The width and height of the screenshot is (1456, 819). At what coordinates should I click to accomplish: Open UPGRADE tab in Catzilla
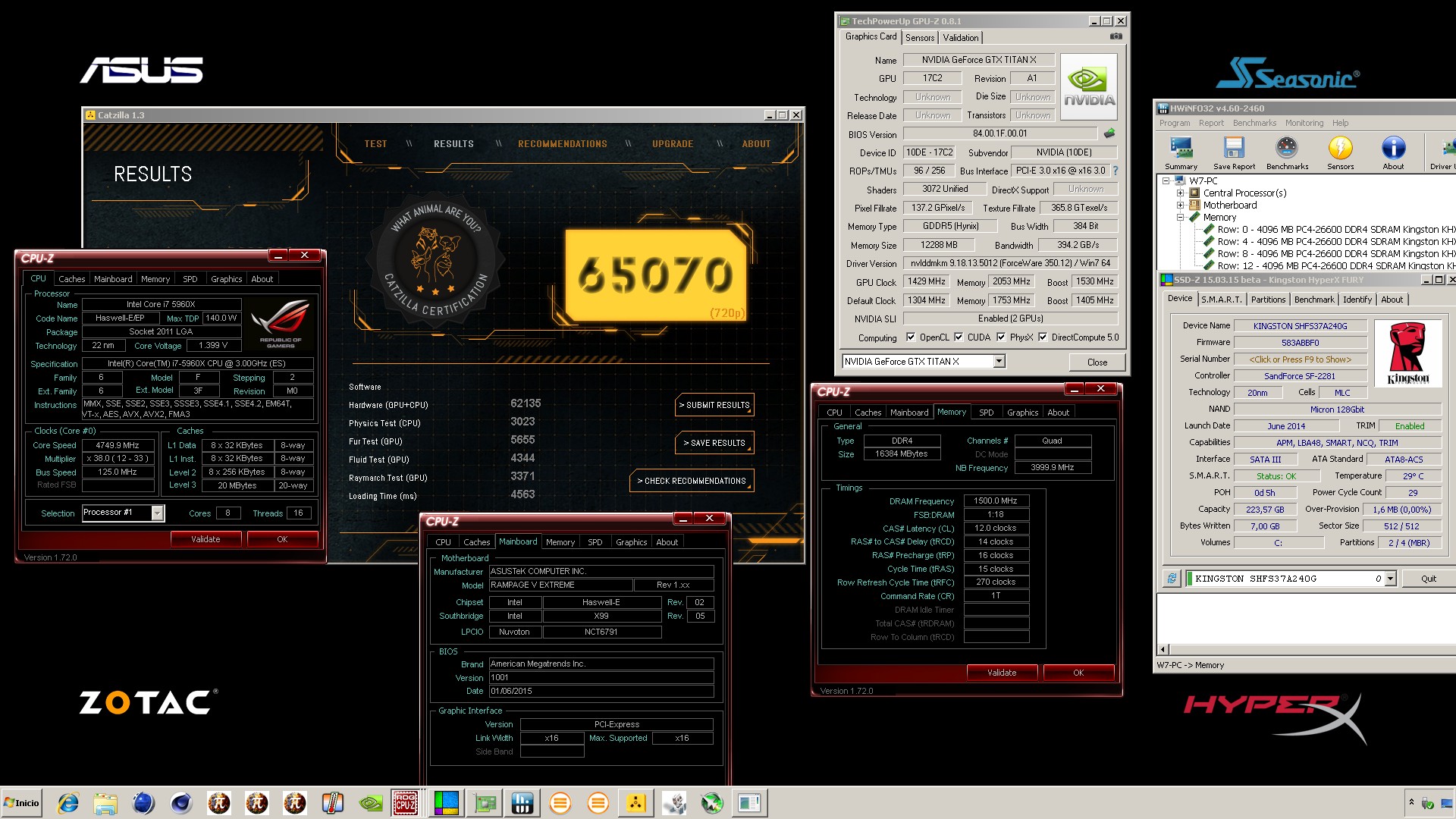[673, 144]
